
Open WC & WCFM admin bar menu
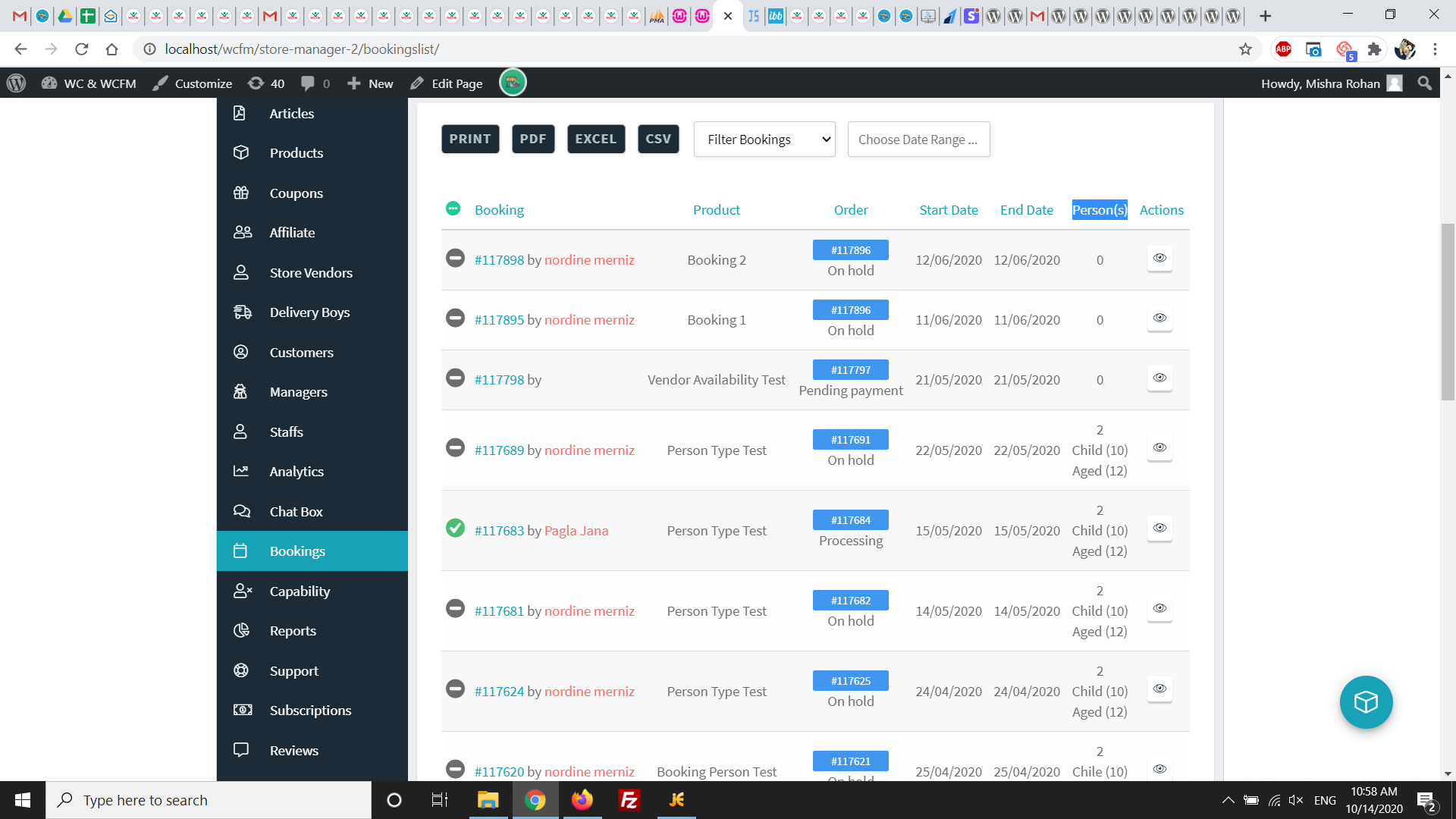click(x=89, y=83)
